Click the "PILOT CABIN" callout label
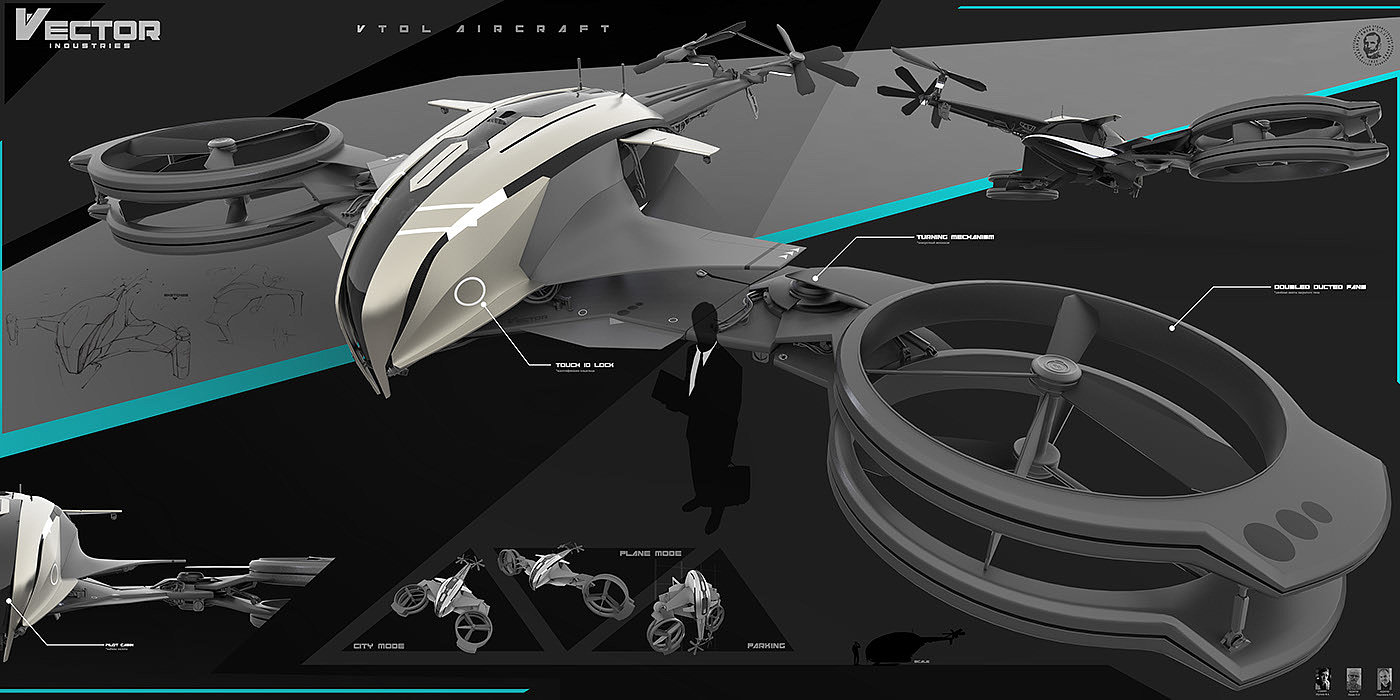Viewport: 1400px width, 700px height. (x=118, y=646)
